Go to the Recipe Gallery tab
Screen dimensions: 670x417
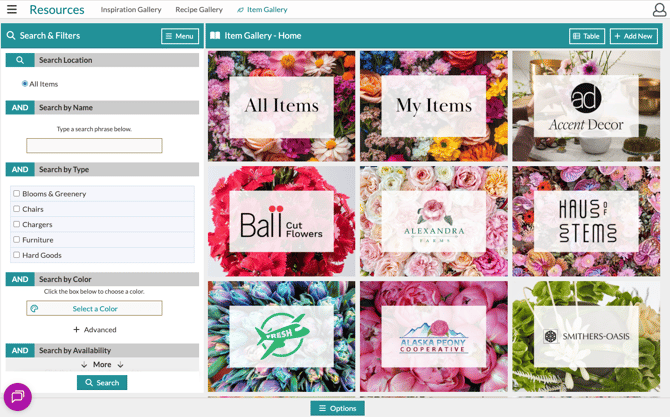pyautogui.click(x=199, y=10)
